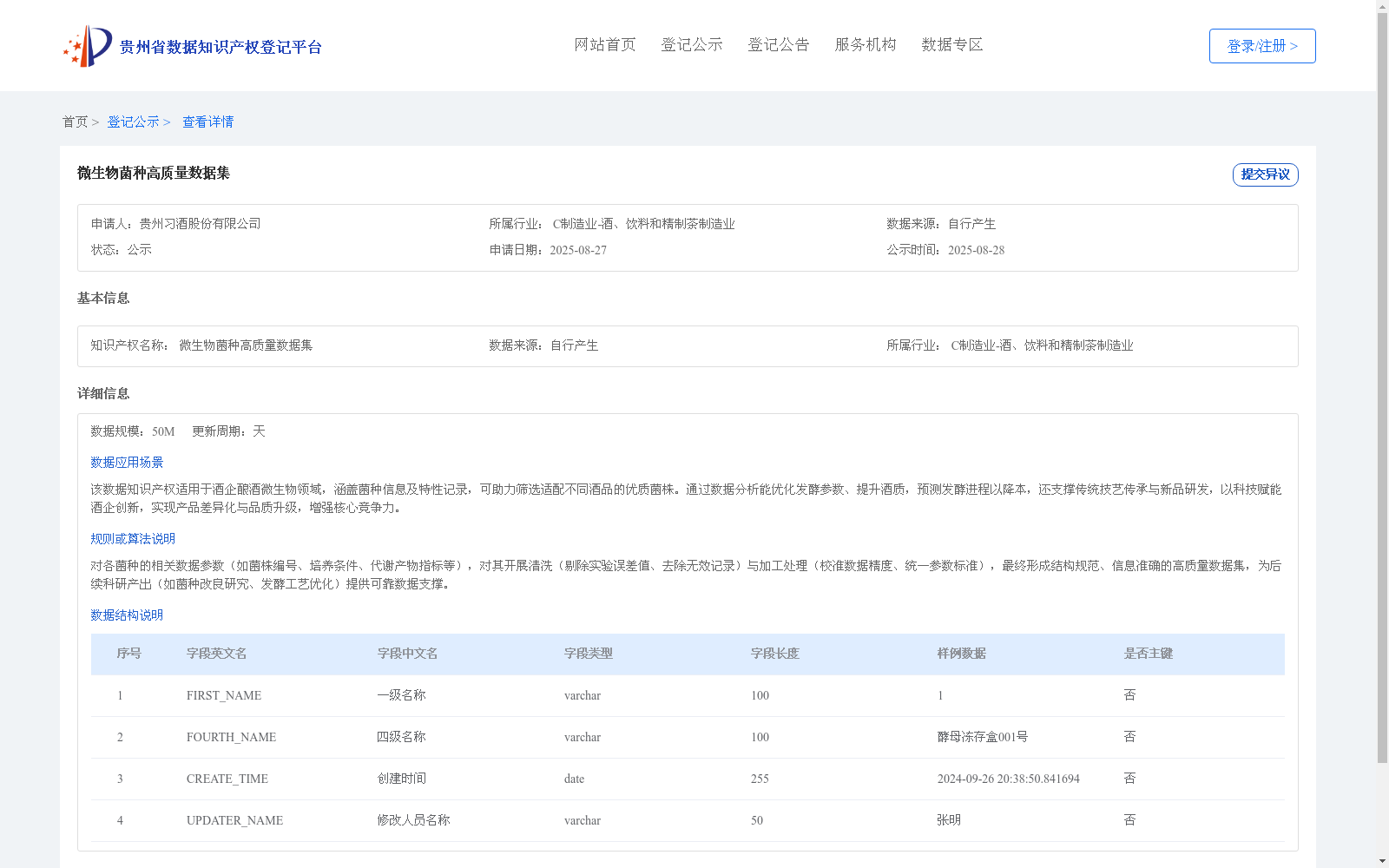The image size is (1389, 868).
Task: Click the 登录/注册 button
Action: [1262, 46]
